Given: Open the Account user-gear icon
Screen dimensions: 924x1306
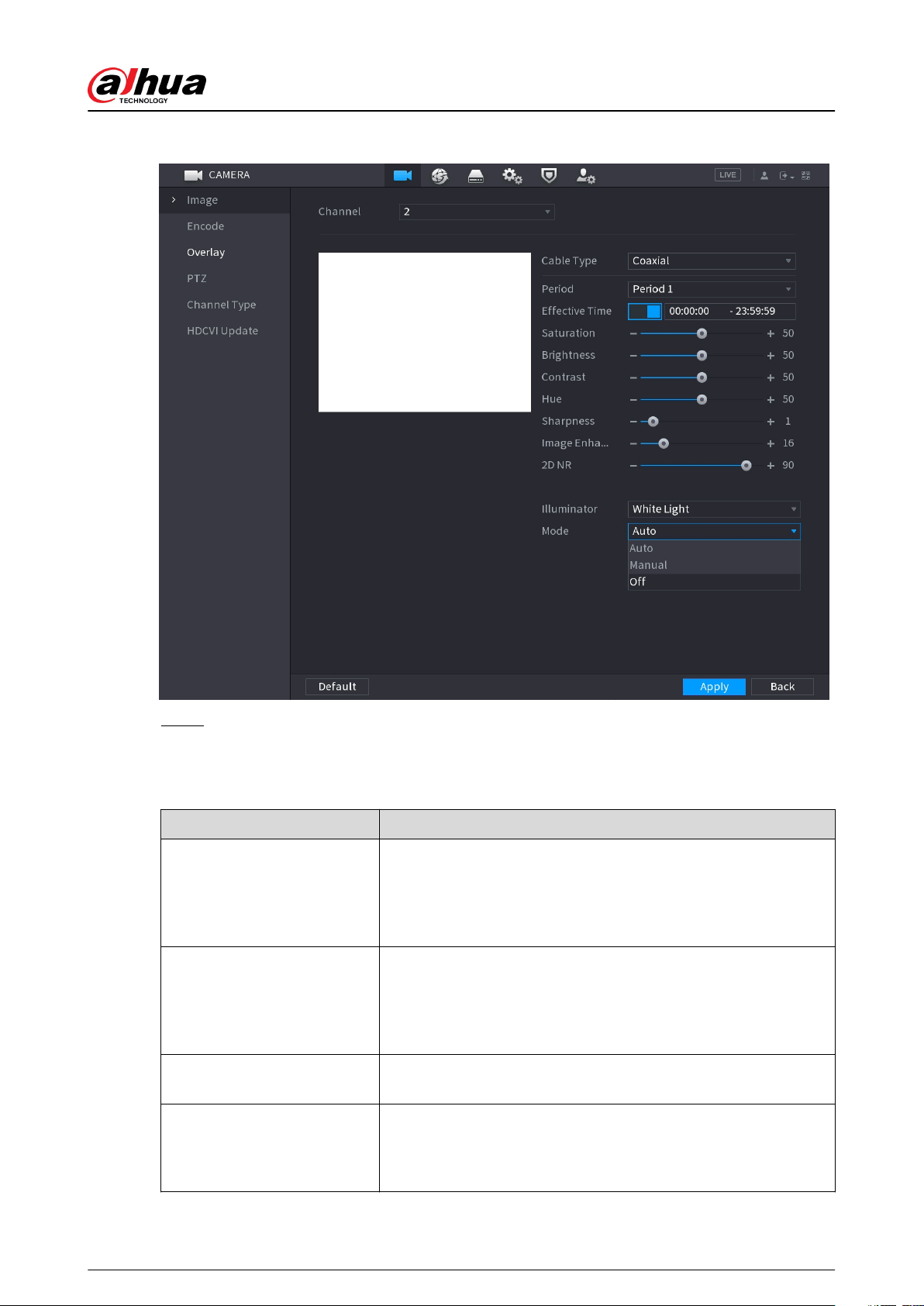Looking at the screenshot, I should pos(585,176).
